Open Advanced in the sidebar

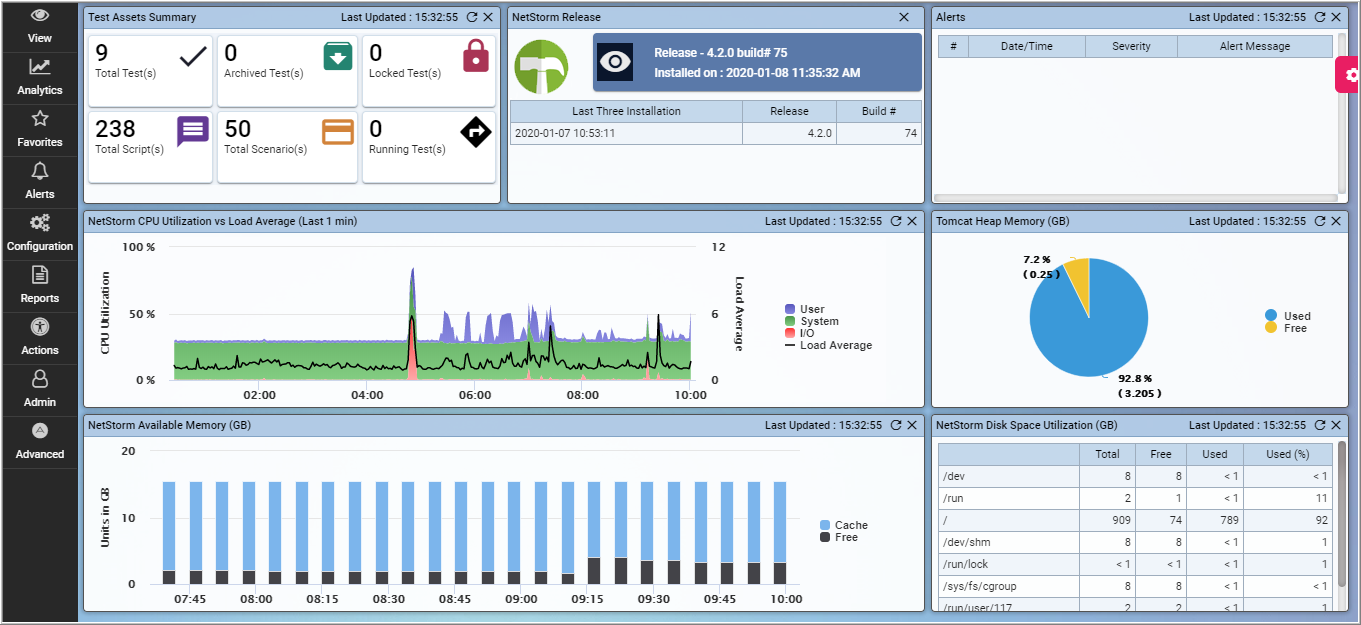click(x=39, y=443)
